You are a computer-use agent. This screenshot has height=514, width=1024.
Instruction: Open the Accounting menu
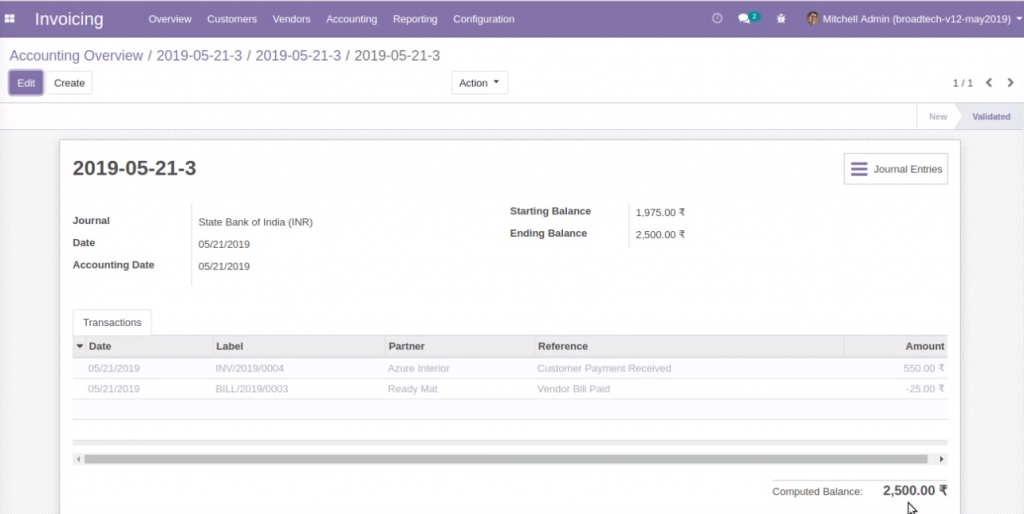tap(351, 19)
